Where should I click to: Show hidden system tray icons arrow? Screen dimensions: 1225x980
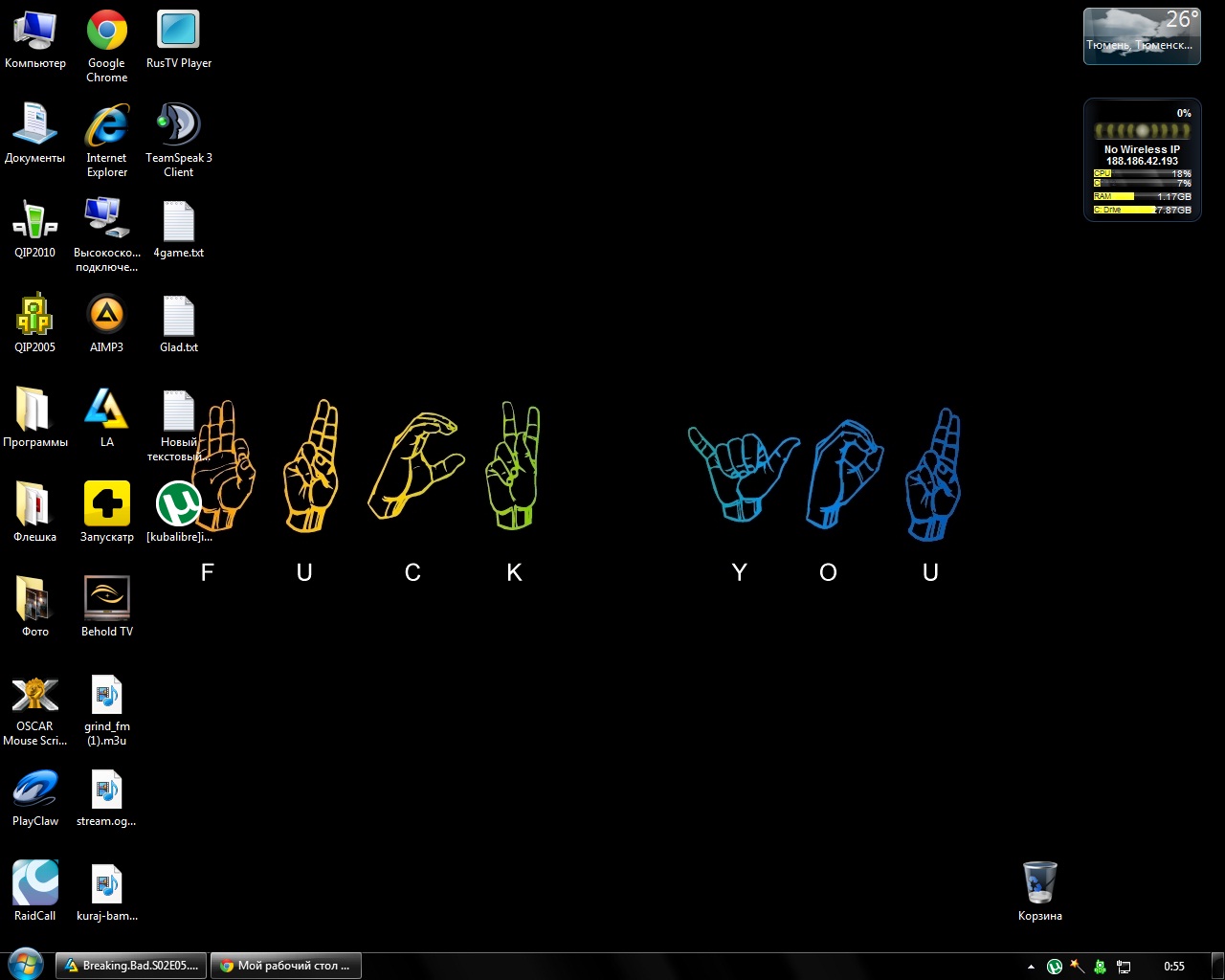pyautogui.click(x=1031, y=967)
